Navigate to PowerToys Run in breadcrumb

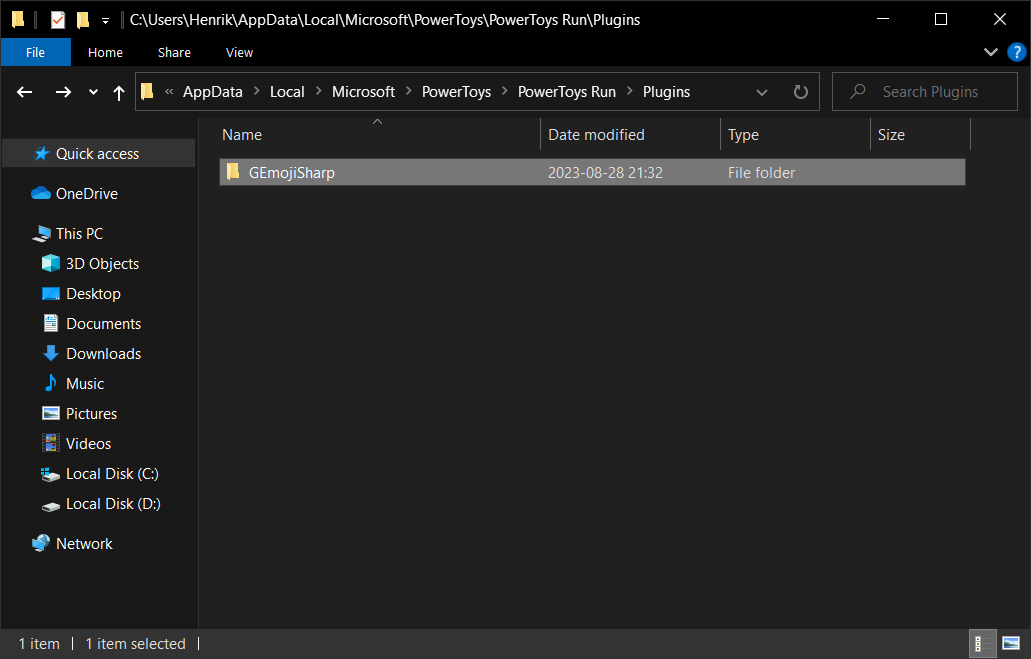(x=567, y=92)
